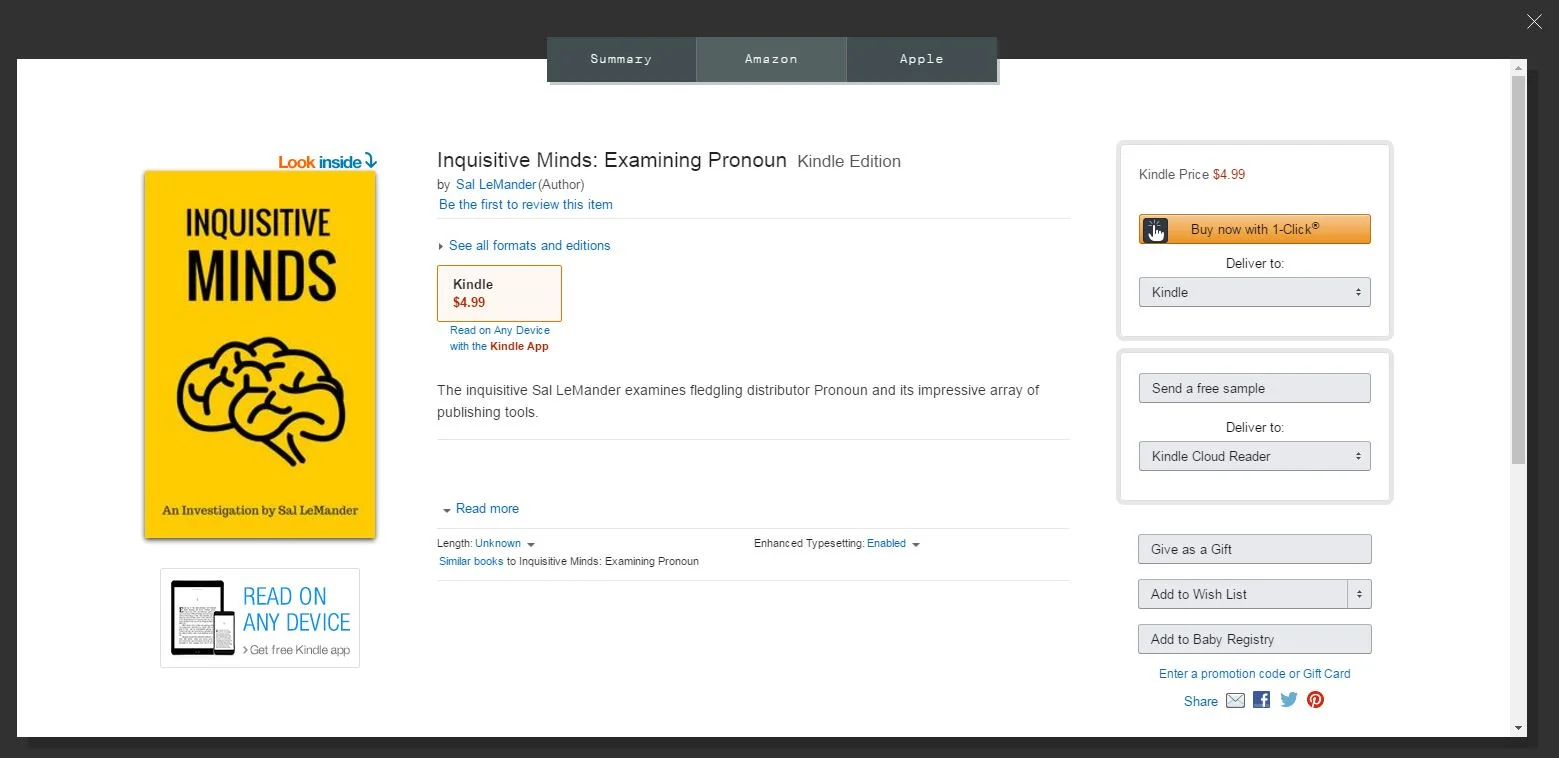Click the Read on Any Device banner
Image resolution: width=1559 pixels, height=758 pixels.
tap(260, 618)
